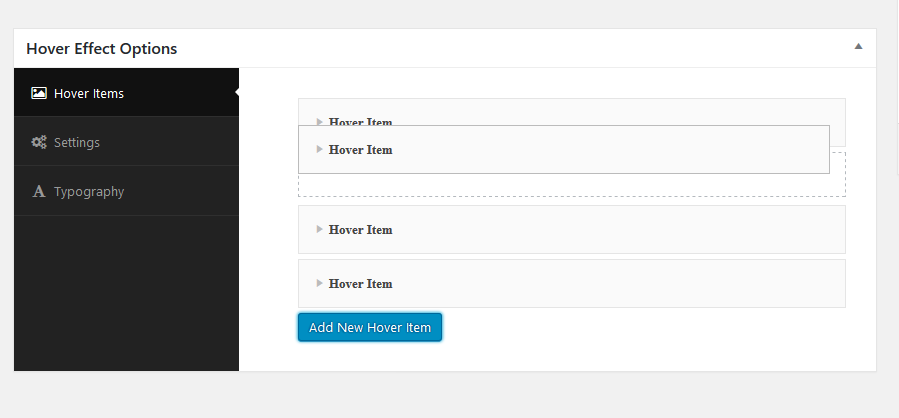Screen dimensions: 899x418
Task: Collapse the Hover Effect Options panel arrow
Action: [858, 46]
